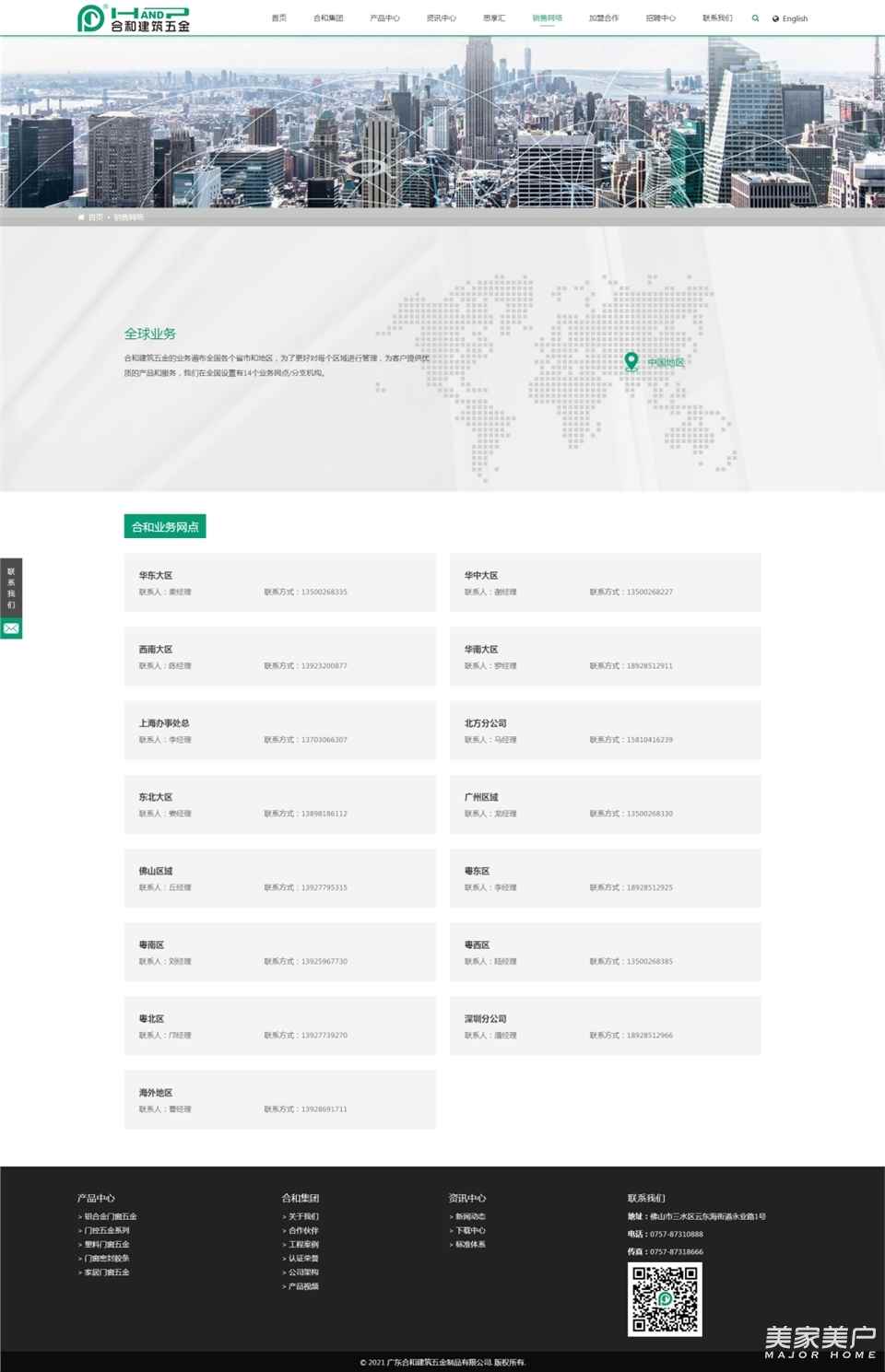The image size is (885, 1372).
Task: Click the green map pin on world map
Action: point(631,361)
